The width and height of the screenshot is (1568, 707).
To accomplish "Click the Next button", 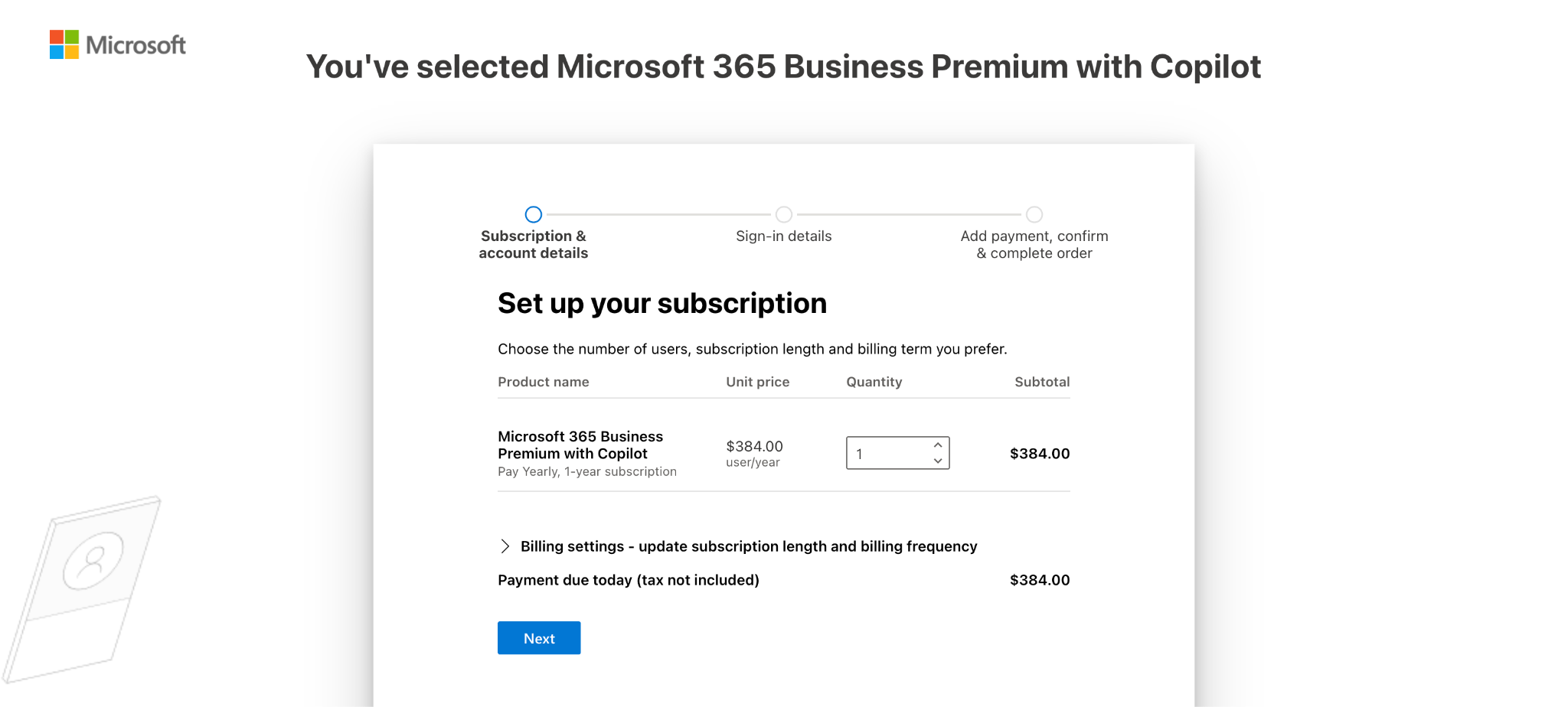I will click(539, 638).
